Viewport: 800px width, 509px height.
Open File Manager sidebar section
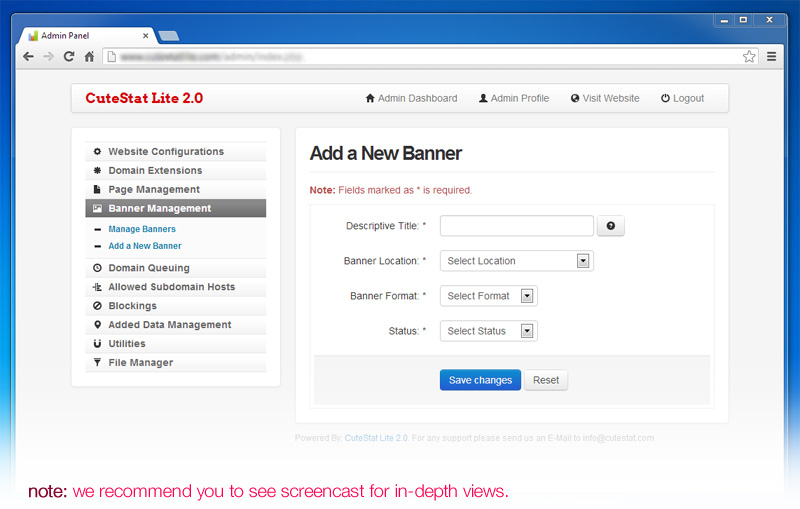point(176,362)
